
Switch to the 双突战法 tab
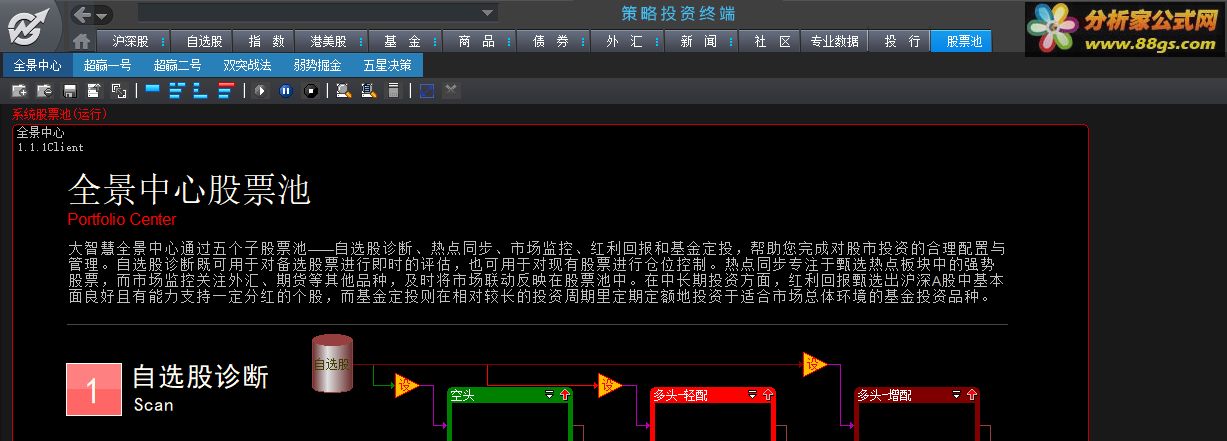point(247,65)
